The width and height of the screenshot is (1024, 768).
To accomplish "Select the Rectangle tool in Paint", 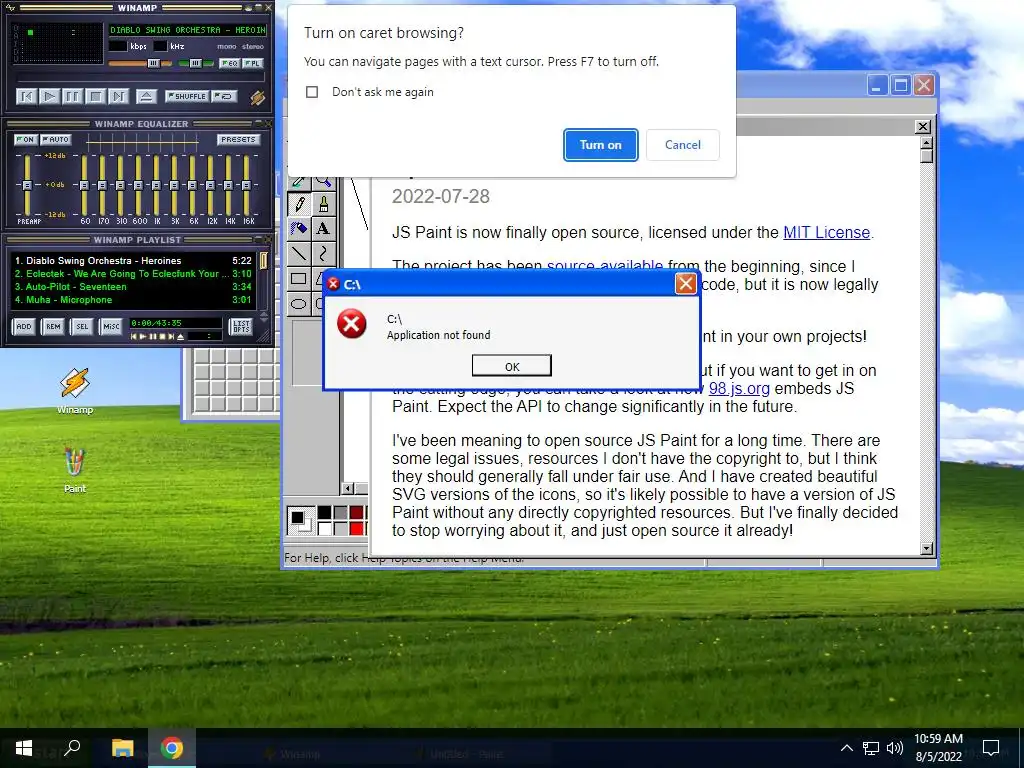I will tap(299, 278).
